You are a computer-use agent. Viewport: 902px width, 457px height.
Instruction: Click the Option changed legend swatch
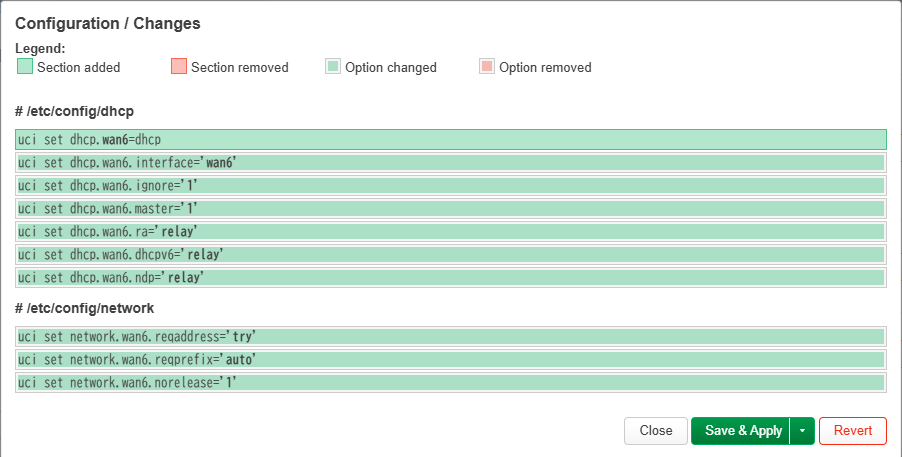pyautogui.click(x=333, y=66)
